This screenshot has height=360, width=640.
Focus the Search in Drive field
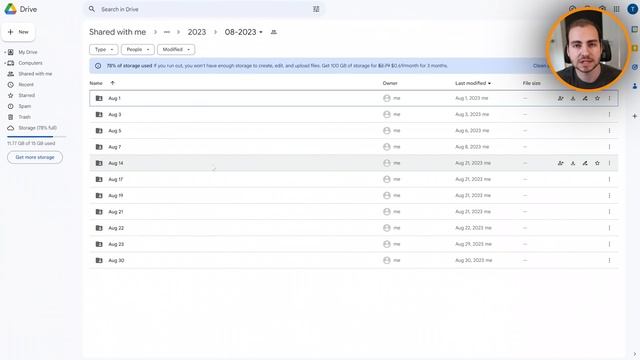pyautogui.click(x=204, y=9)
